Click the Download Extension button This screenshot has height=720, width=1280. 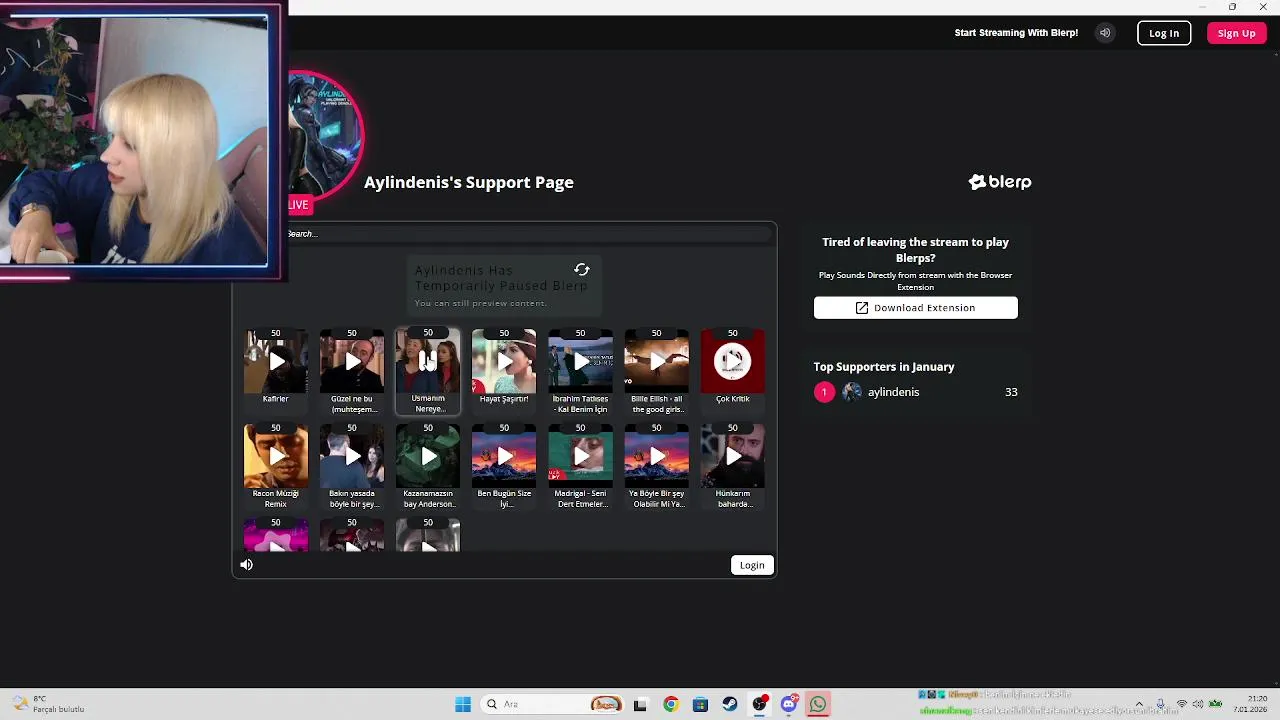pos(916,308)
